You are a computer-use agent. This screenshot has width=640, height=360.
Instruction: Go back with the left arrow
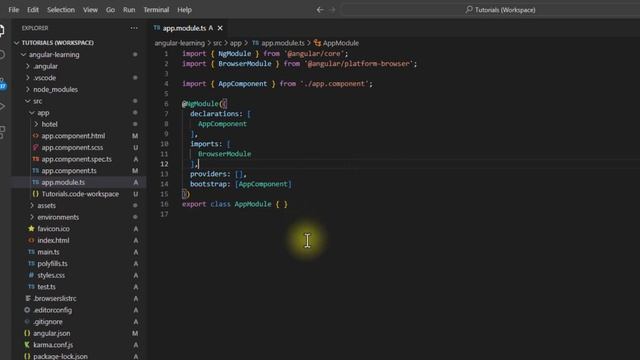pos(320,10)
